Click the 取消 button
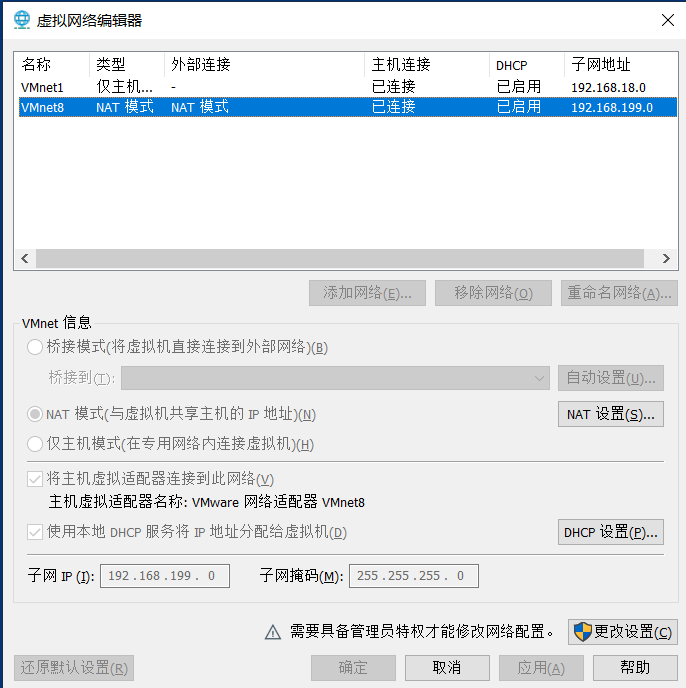This screenshot has width=686, height=688. click(x=447, y=668)
